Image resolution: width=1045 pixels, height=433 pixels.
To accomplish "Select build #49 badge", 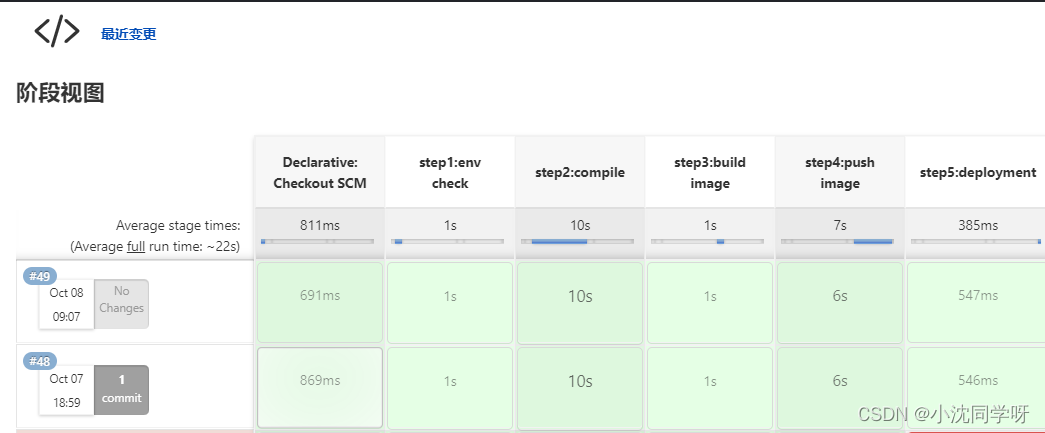I will point(40,276).
